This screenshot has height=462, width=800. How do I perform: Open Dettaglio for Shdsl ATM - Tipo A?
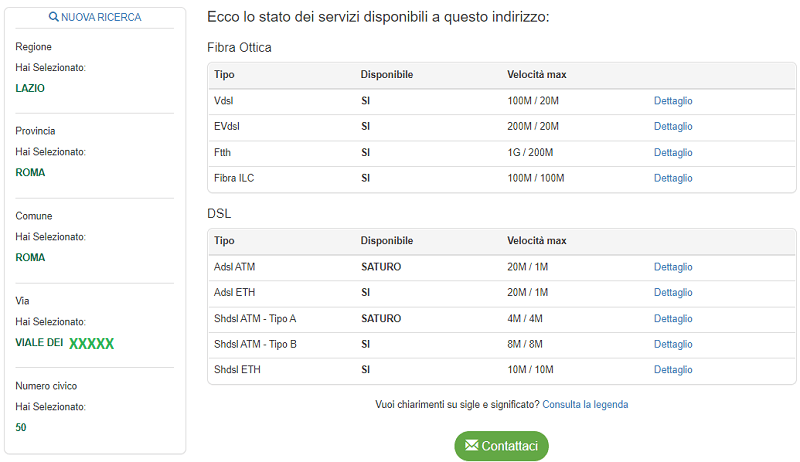[673, 319]
